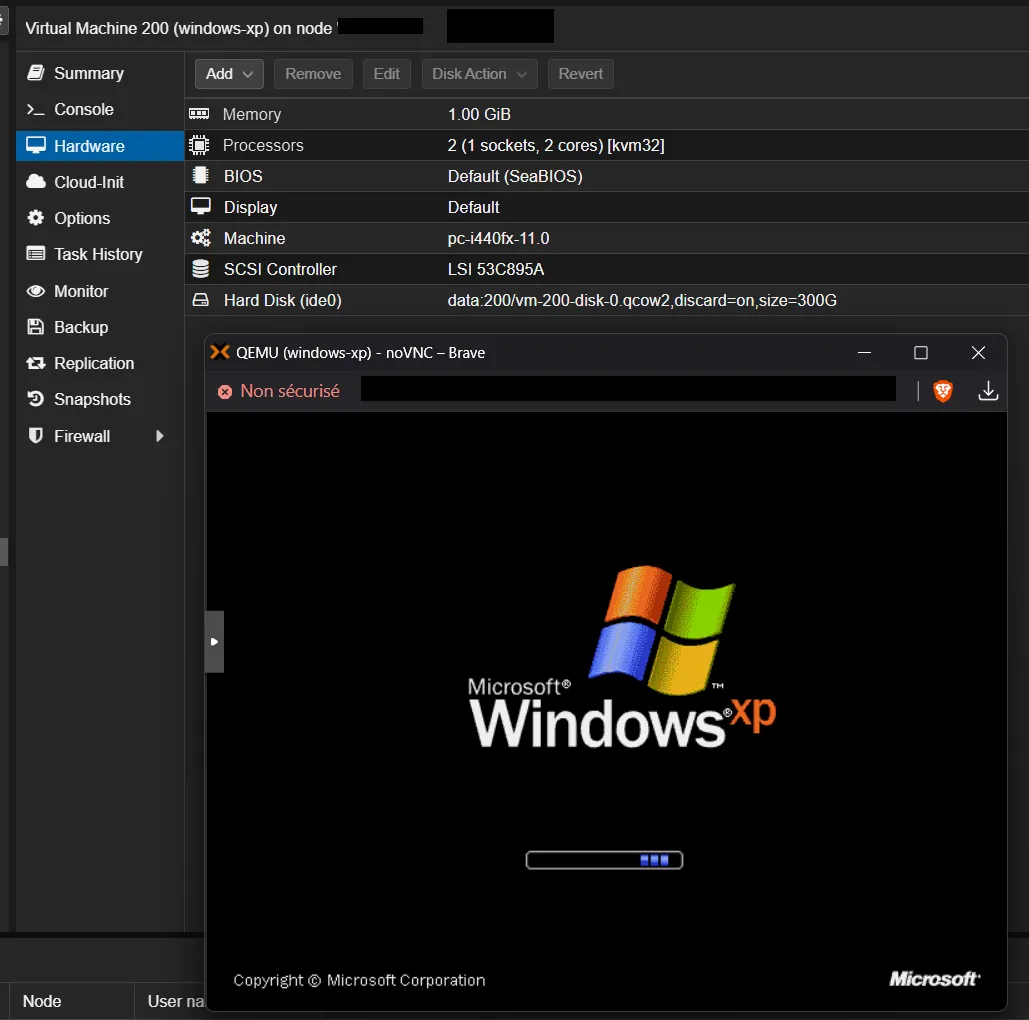
Task: Click the Non sécurisé label
Action: [x=290, y=391]
